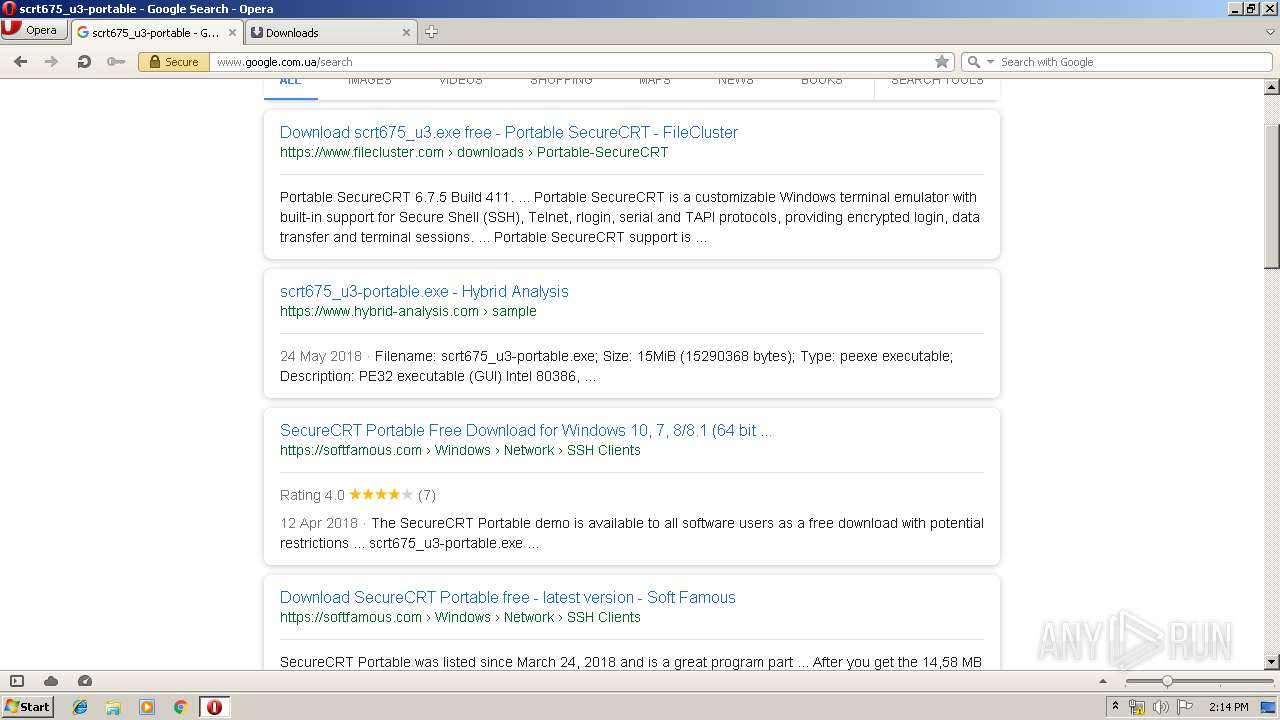
Task: Reload the current page
Action: (84, 62)
